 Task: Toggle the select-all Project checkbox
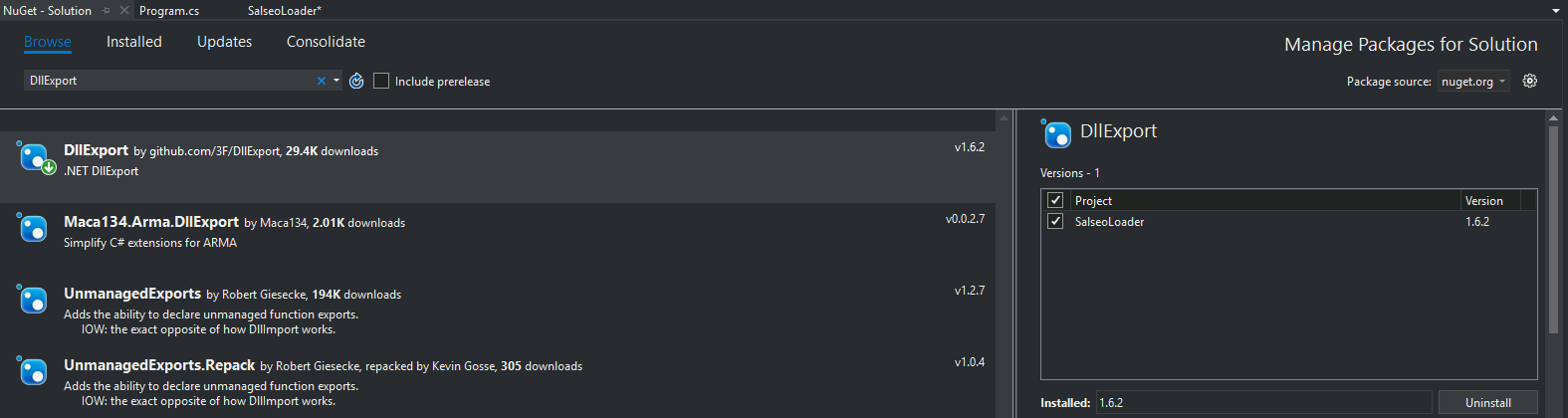tap(1055, 200)
